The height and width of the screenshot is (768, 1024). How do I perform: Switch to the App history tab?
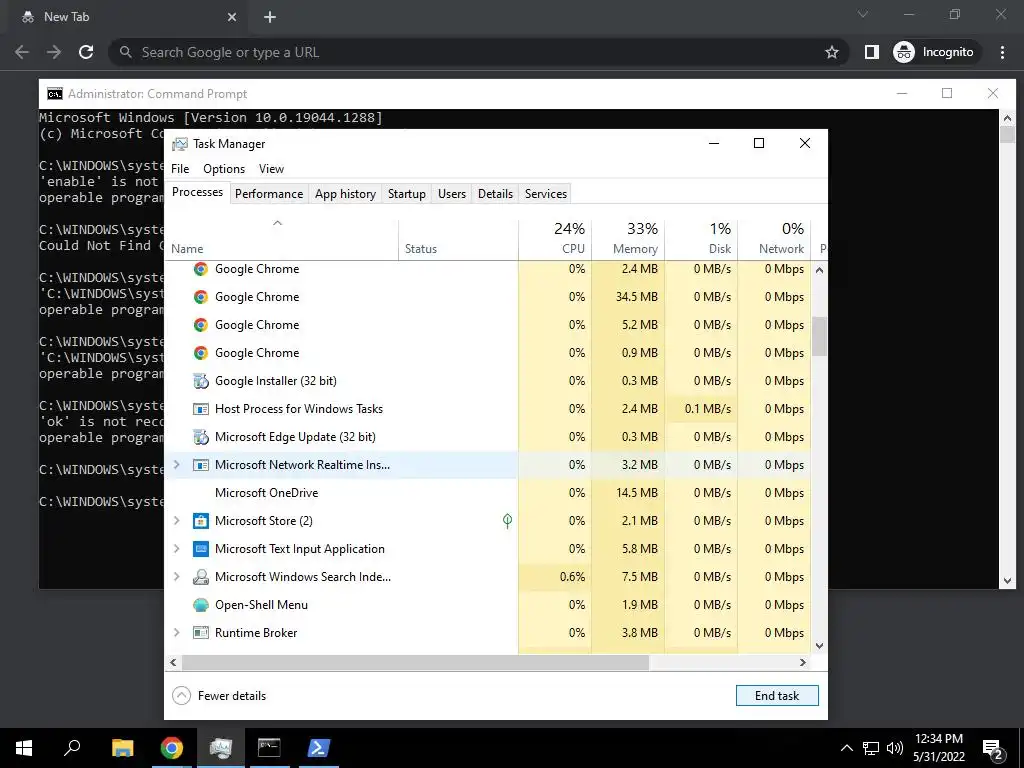345,194
